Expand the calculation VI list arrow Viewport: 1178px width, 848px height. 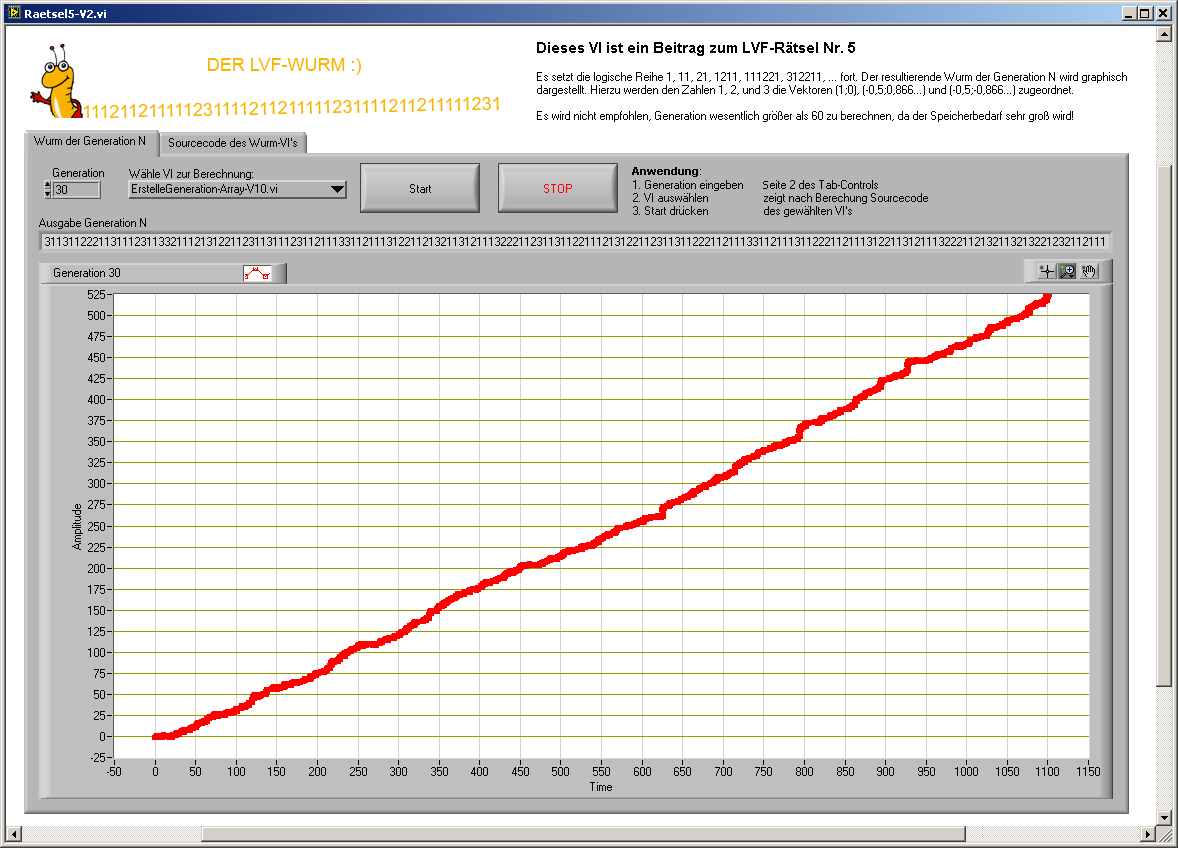click(337, 189)
